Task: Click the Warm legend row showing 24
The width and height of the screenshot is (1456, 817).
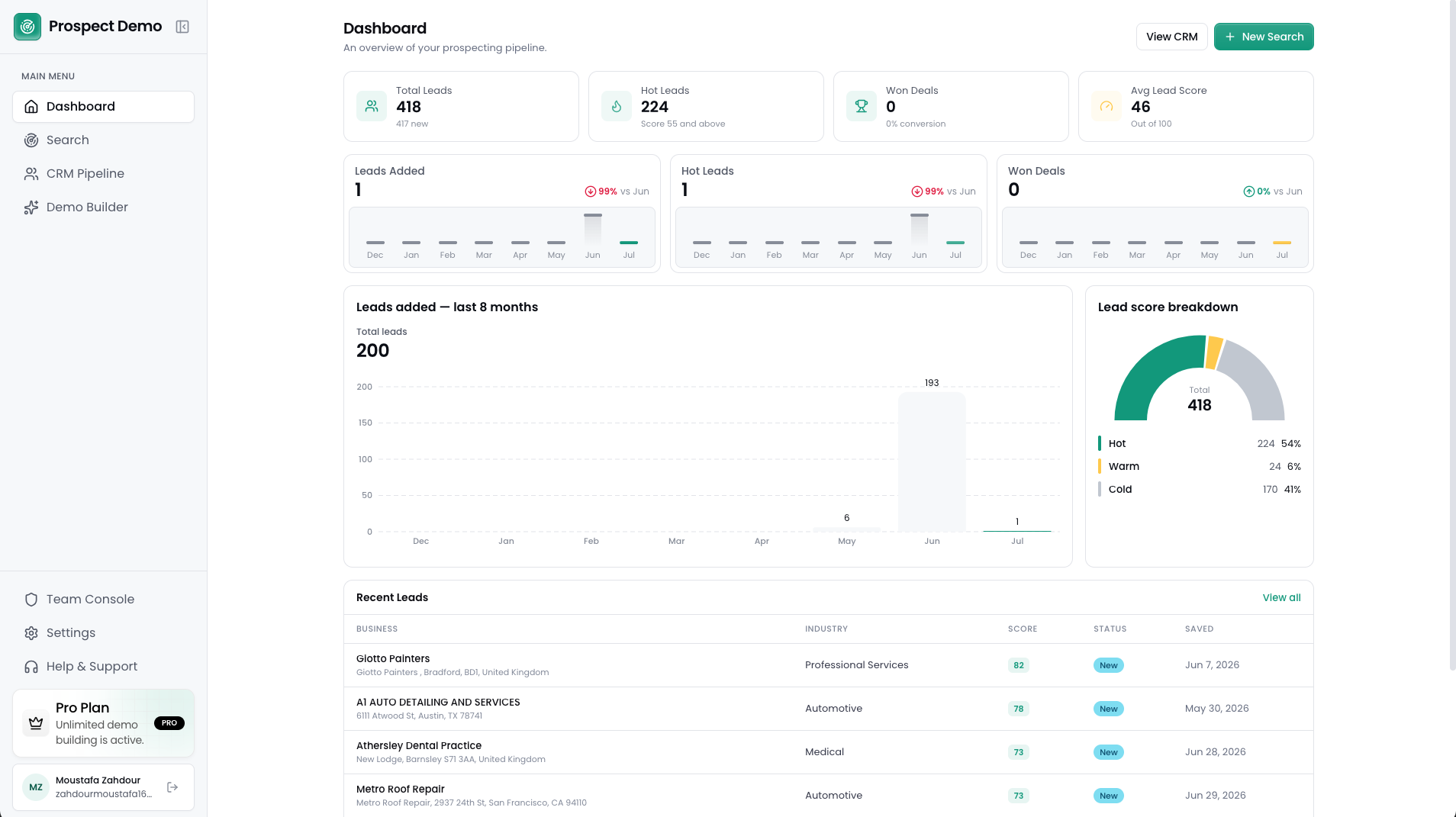Action: pos(1199,466)
